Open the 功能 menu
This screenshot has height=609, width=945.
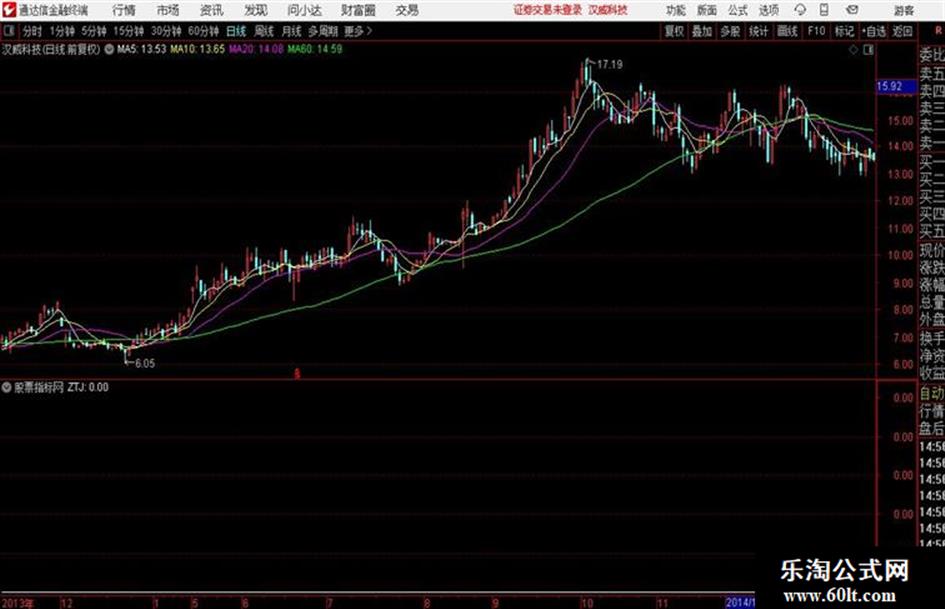676,10
